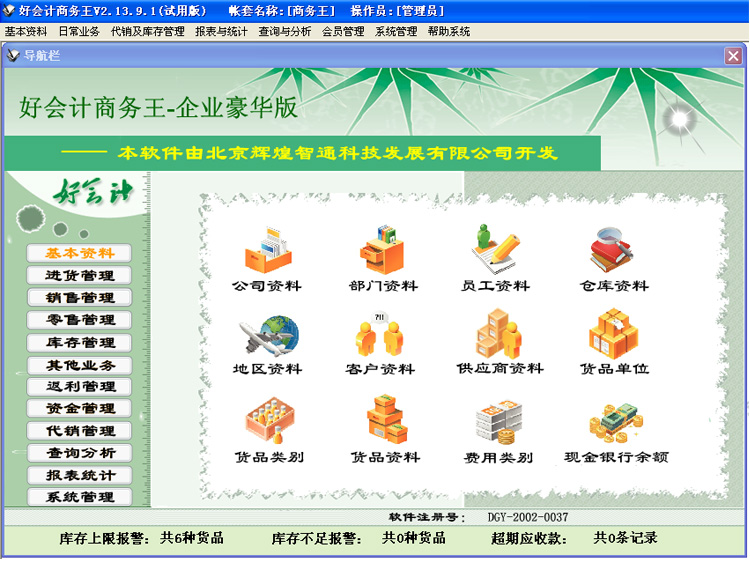Open the 现金银行余额 money icon

(x=616, y=422)
